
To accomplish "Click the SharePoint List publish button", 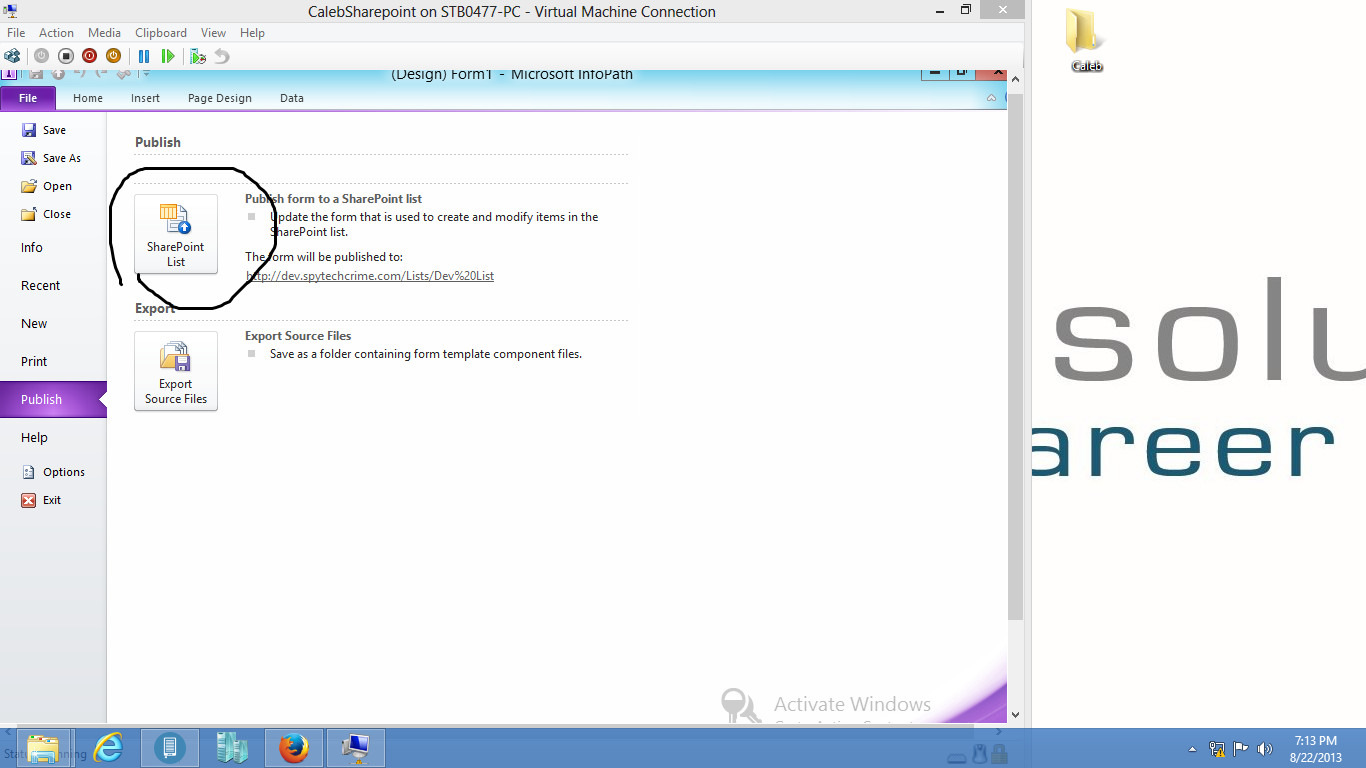I will pos(176,234).
